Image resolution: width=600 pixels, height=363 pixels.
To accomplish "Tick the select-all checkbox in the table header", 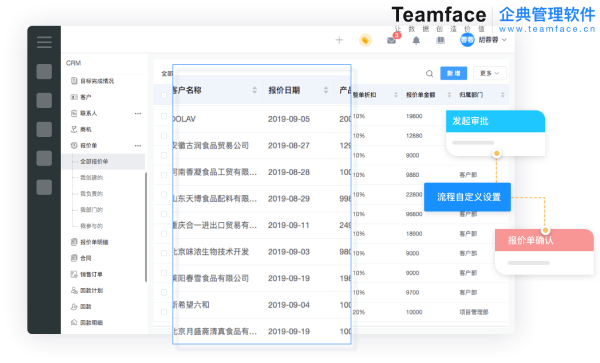I will [164, 95].
